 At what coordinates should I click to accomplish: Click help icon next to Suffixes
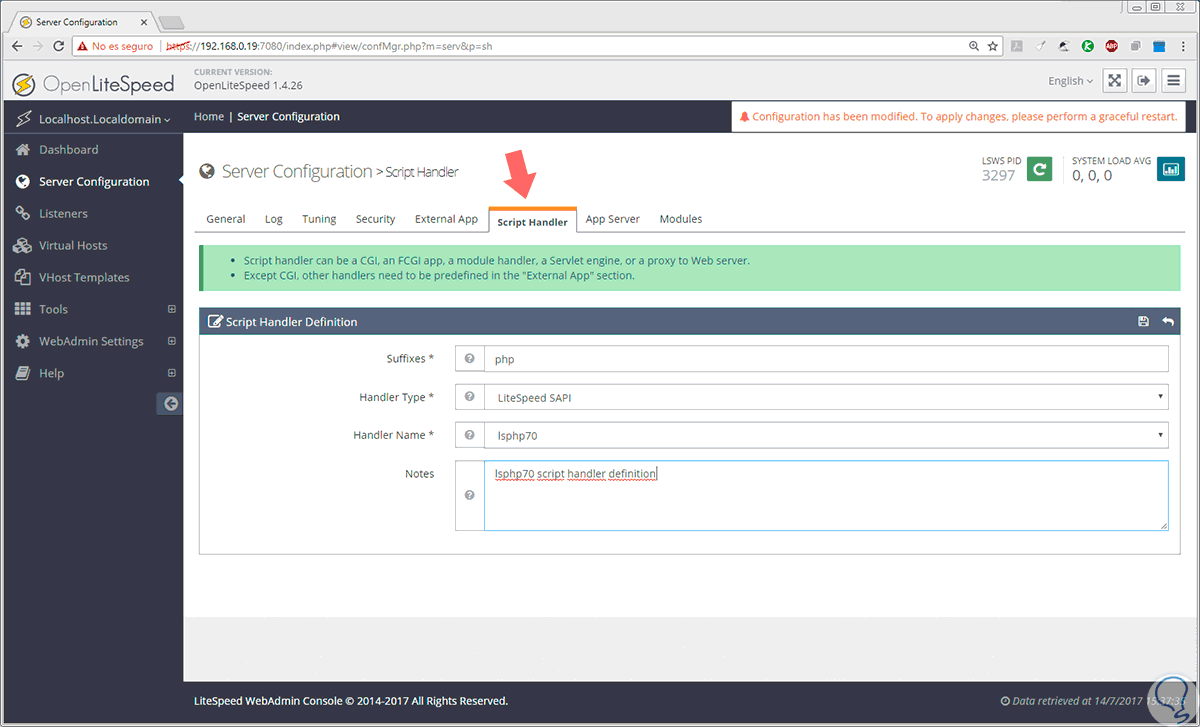pyautogui.click(x=469, y=358)
